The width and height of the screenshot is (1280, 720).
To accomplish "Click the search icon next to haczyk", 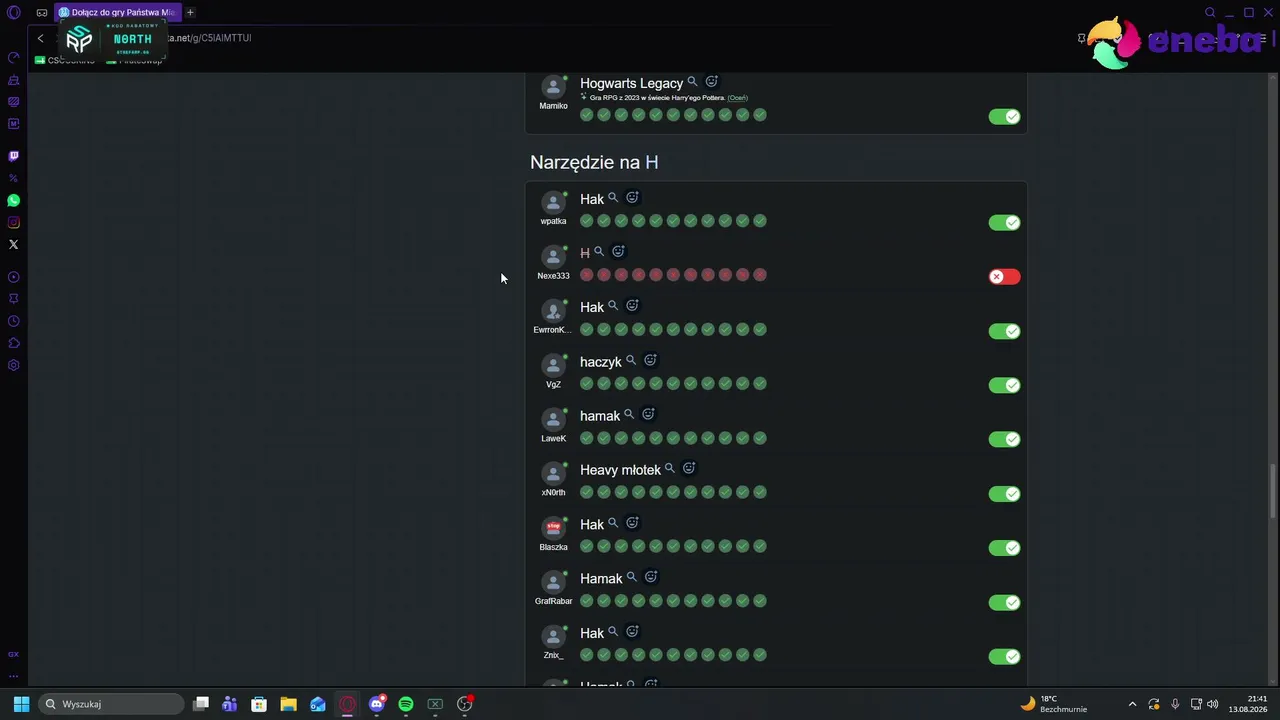I will tap(631, 360).
